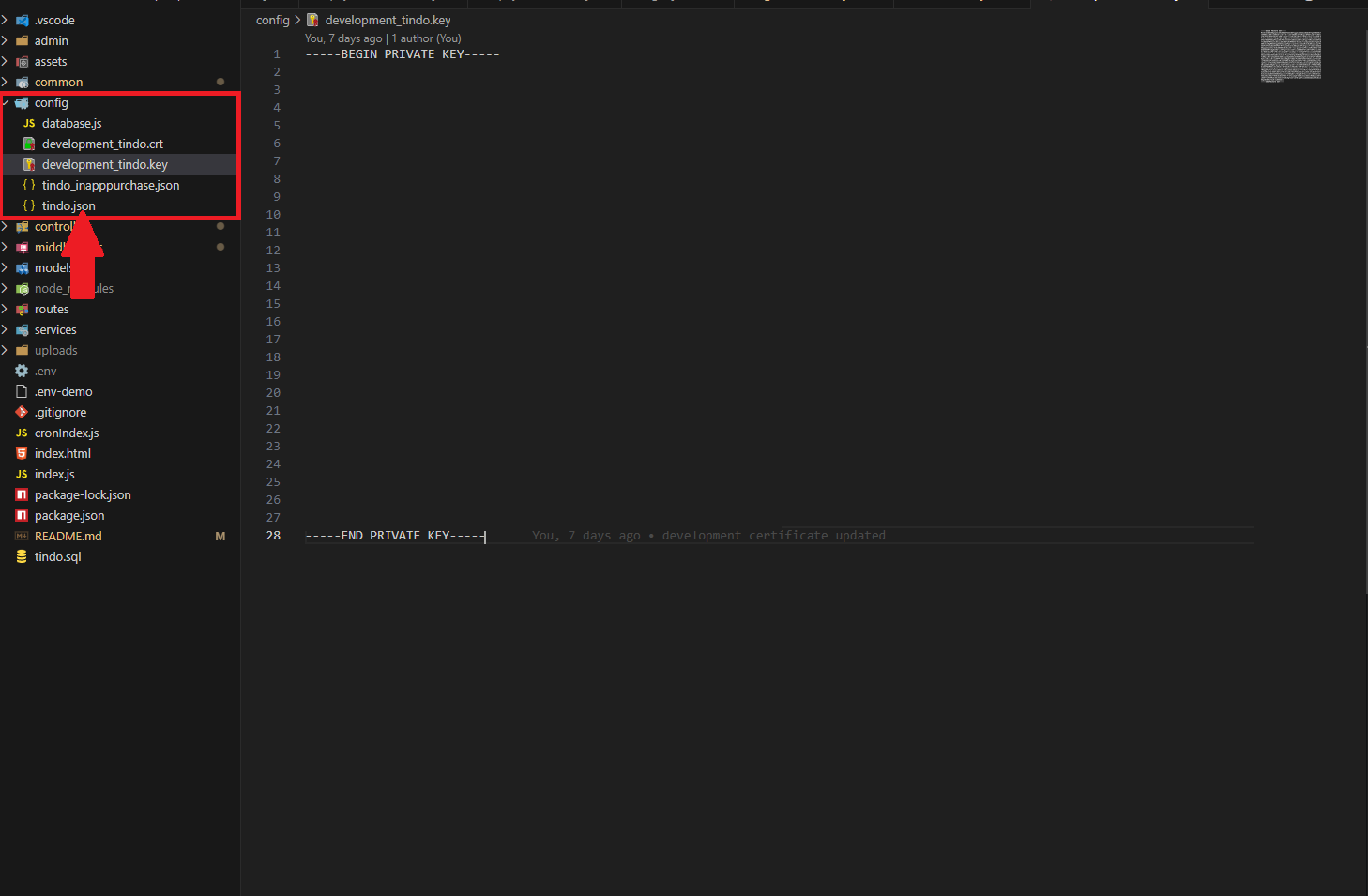
Task: Click the database.js JavaScript file icon
Action: 29,124
